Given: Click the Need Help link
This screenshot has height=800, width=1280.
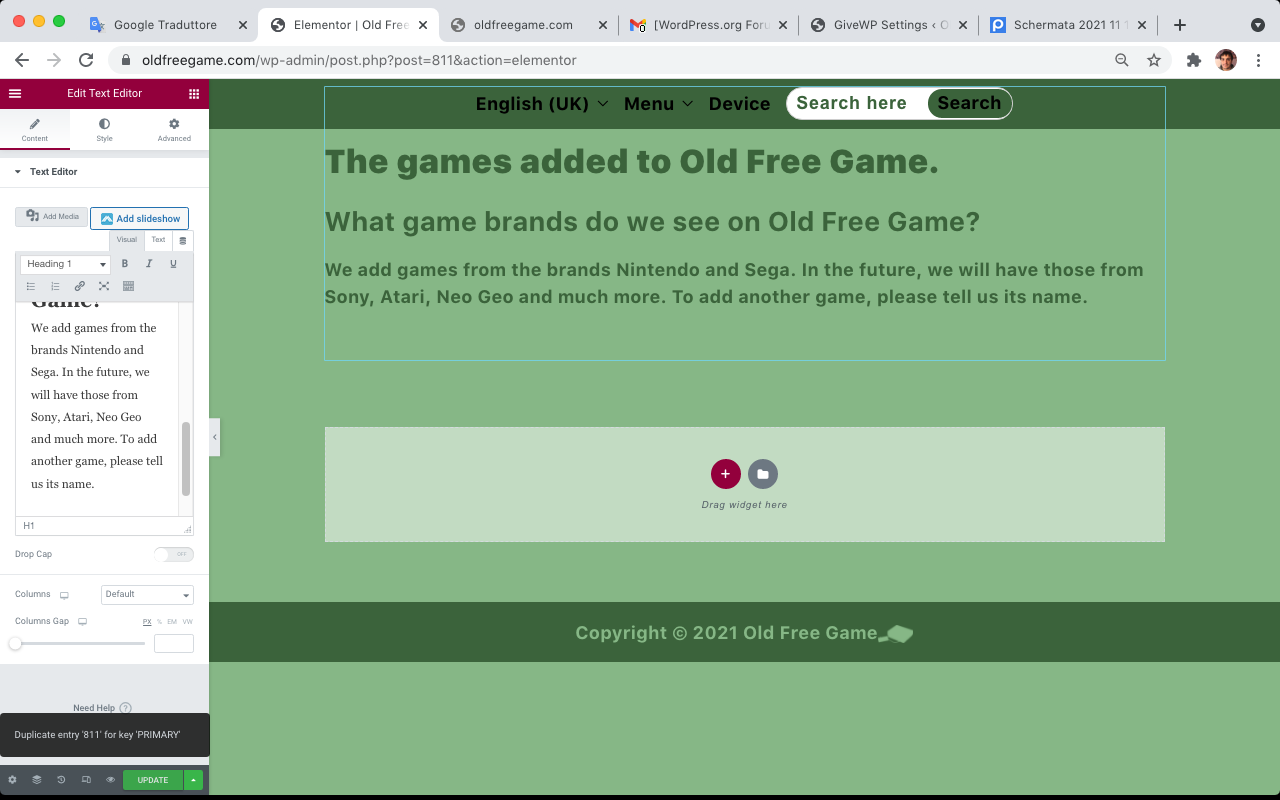Looking at the screenshot, I should pyautogui.click(x=94, y=708).
